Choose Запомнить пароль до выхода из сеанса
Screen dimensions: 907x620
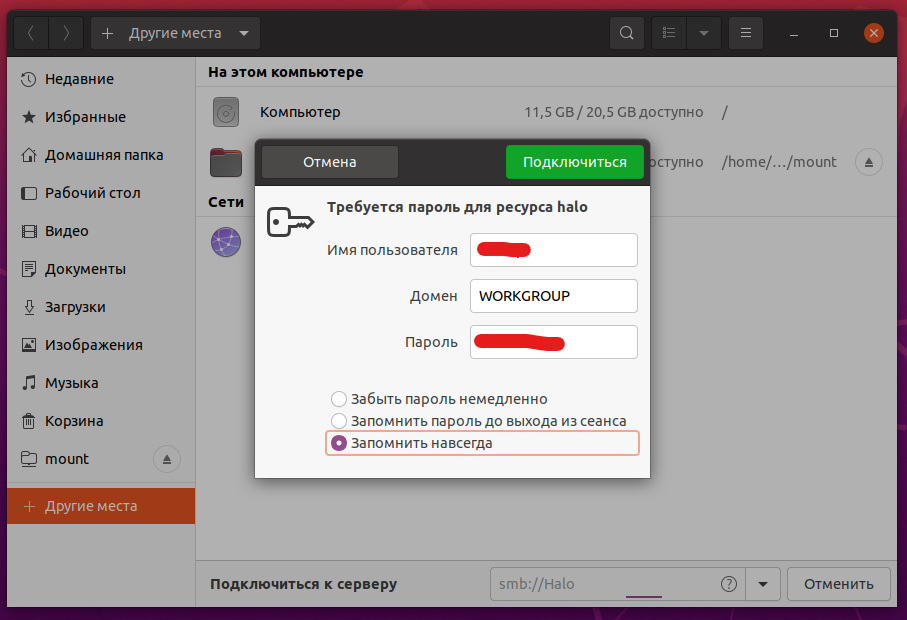338,420
